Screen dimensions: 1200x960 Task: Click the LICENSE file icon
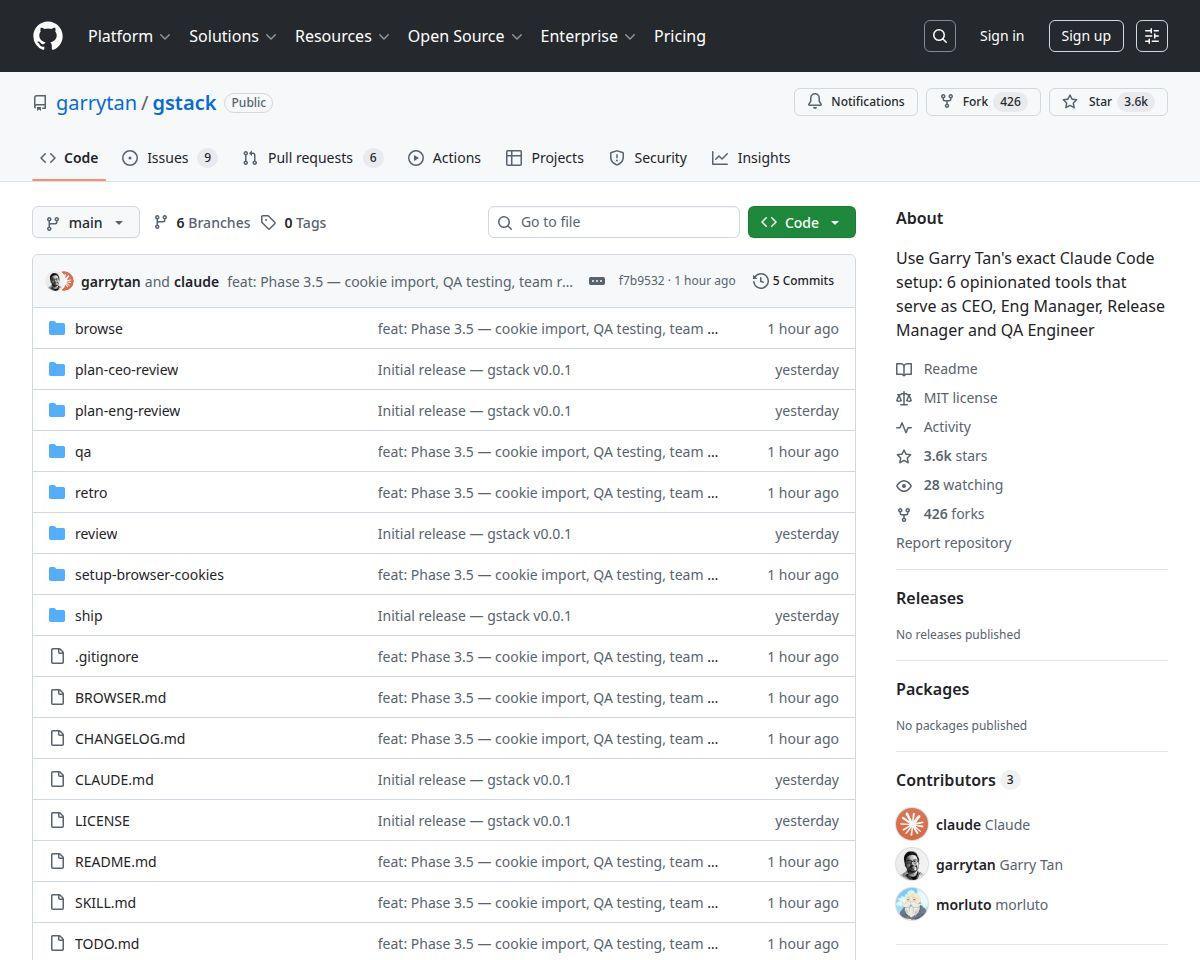click(x=57, y=820)
